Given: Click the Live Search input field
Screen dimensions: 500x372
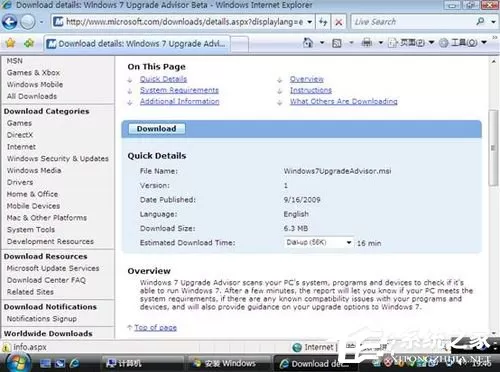Looking at the screenshot, I should [x=413, y=22].
